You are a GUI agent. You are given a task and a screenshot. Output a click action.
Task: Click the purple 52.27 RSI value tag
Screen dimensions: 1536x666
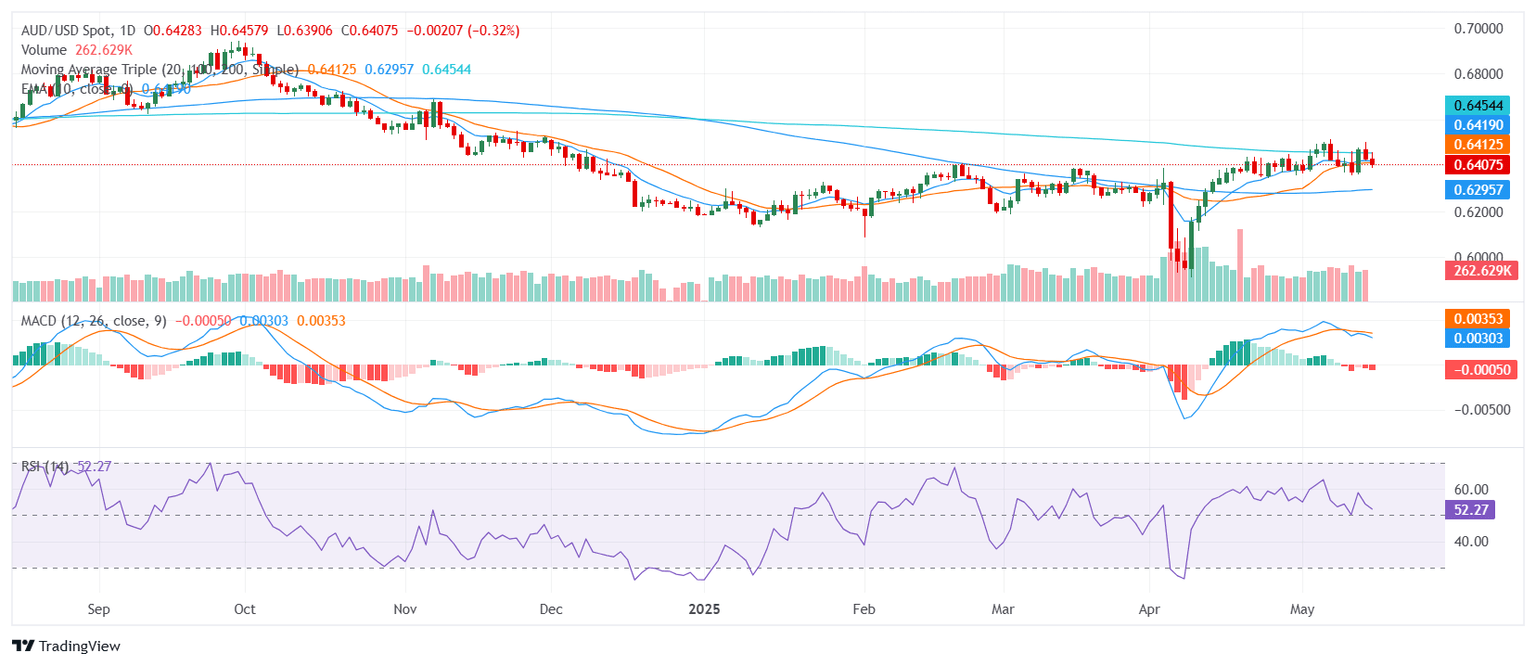tap(1470, 509)
